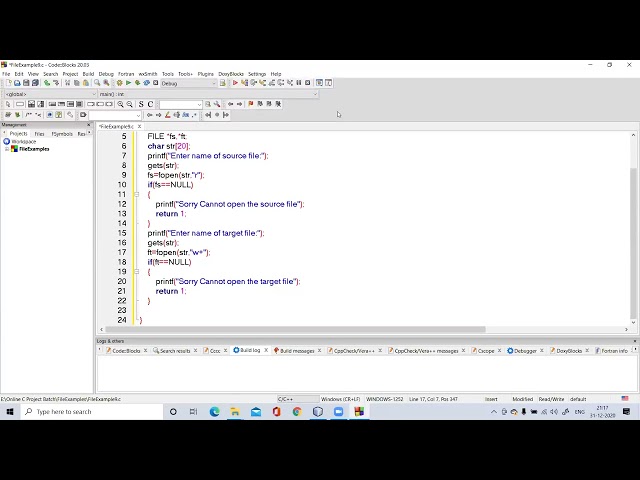Start debugging with the red arrow icon
This screenshot has width=640, height=480.
tap(235, 83)
